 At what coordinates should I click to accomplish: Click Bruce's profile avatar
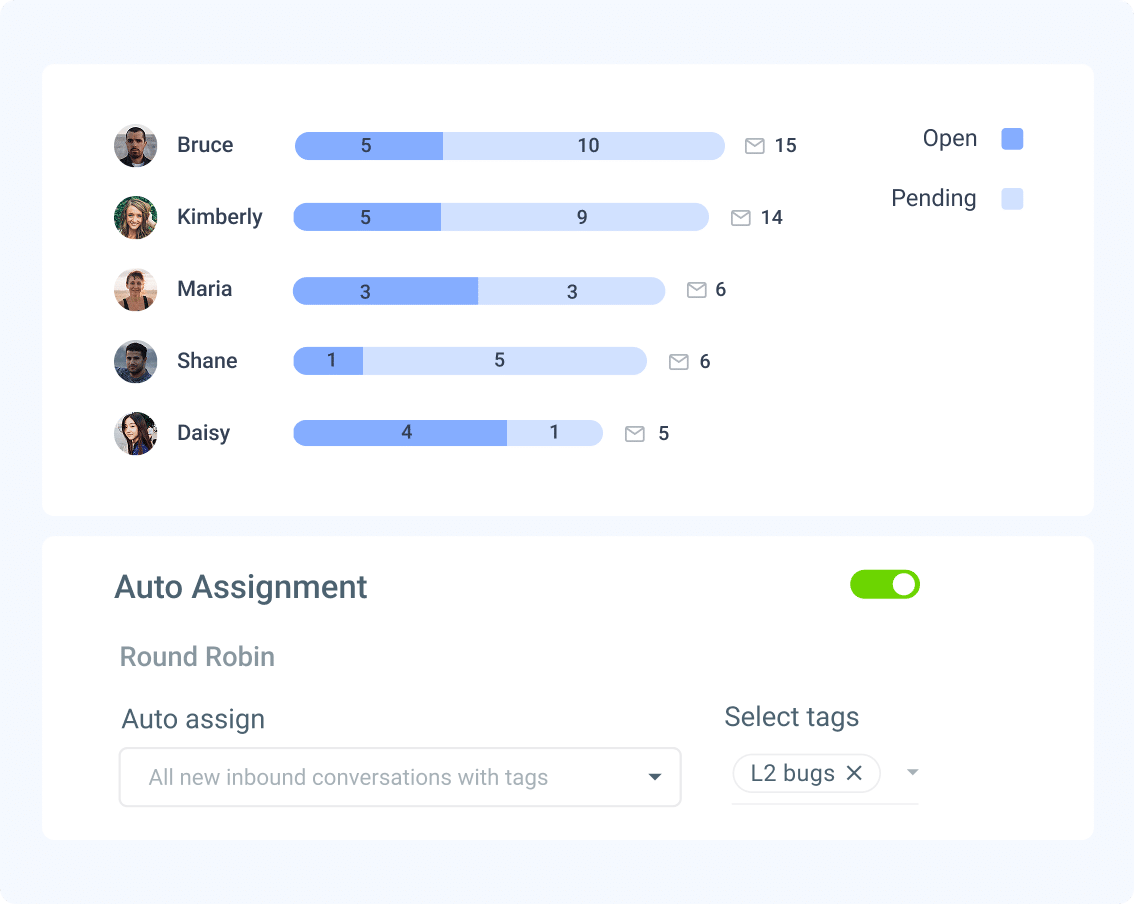(135, 145)
